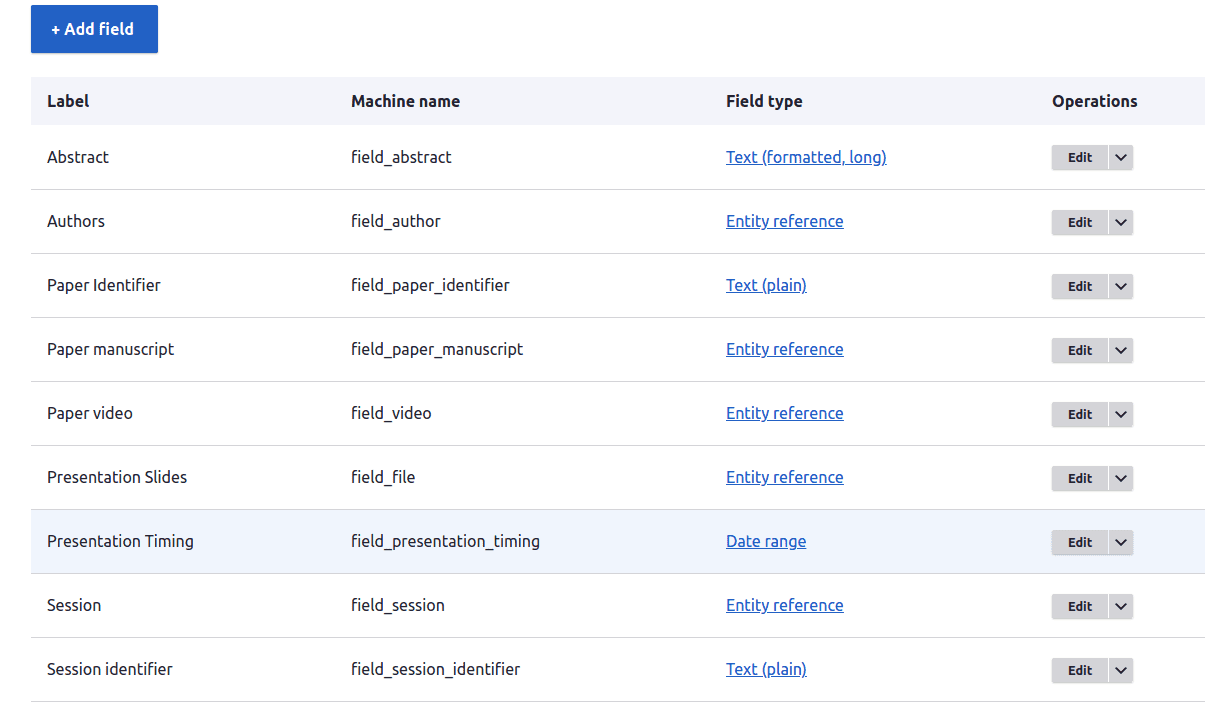1205x726 pixels.
Task: Click the Add field button
Action: [x=94, y=29]
